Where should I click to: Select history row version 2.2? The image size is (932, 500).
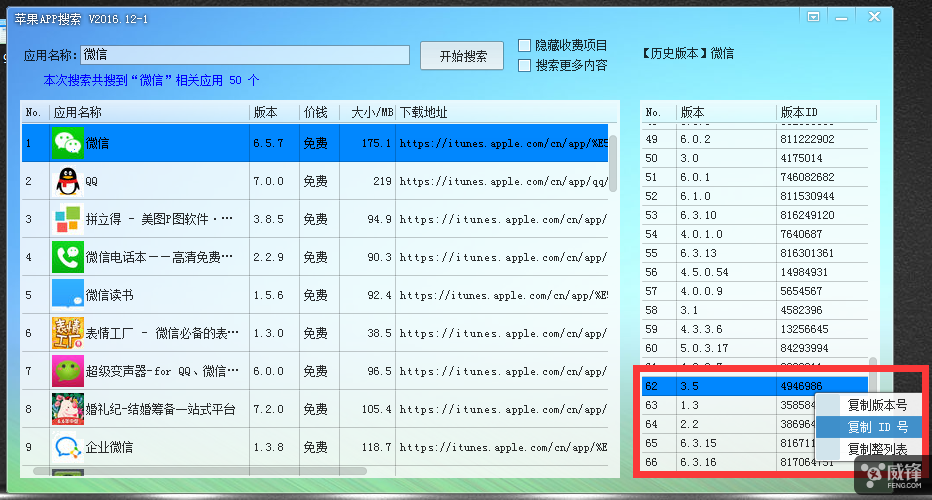(729, 424)
